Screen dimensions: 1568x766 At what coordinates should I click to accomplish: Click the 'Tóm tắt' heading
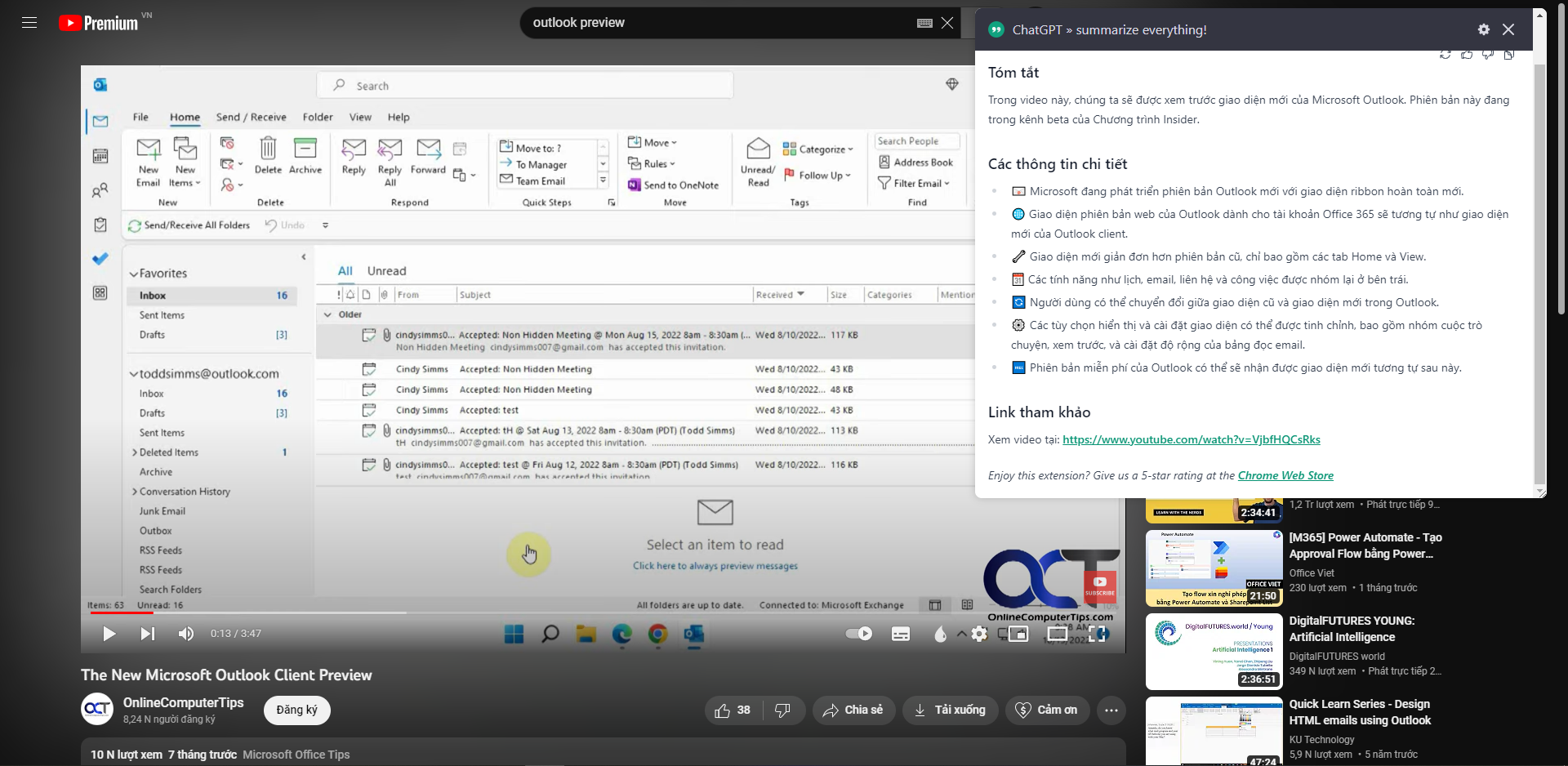[x=1013, y=73]
